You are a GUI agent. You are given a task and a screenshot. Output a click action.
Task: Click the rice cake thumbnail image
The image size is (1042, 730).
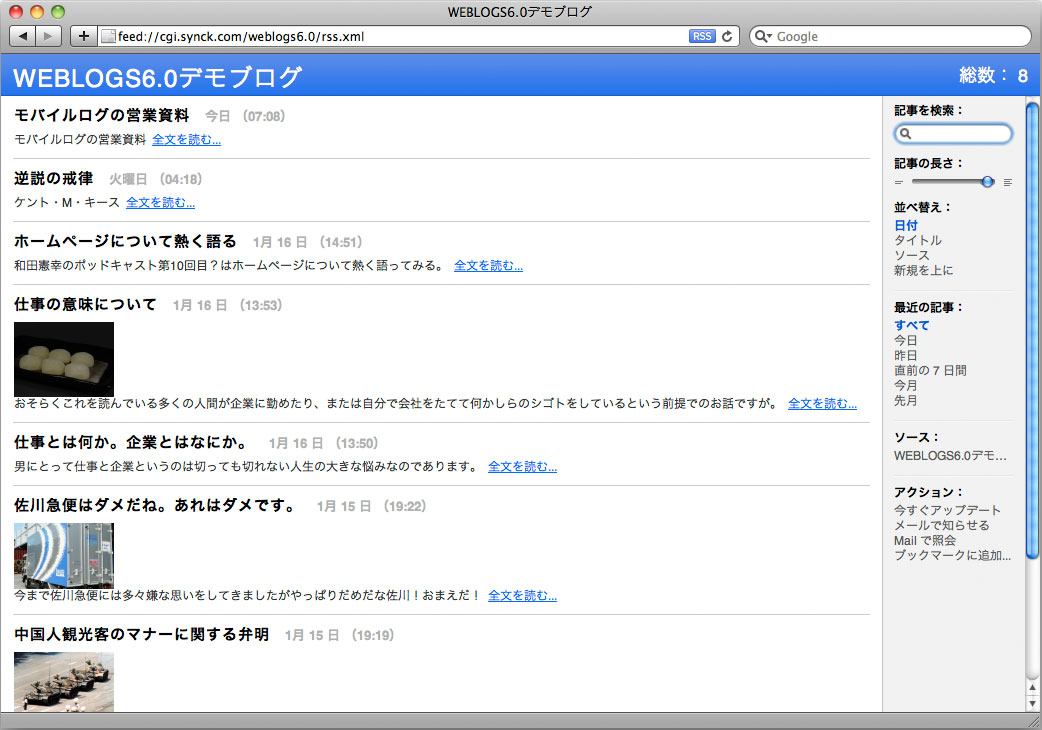click(x=64, y=359)
